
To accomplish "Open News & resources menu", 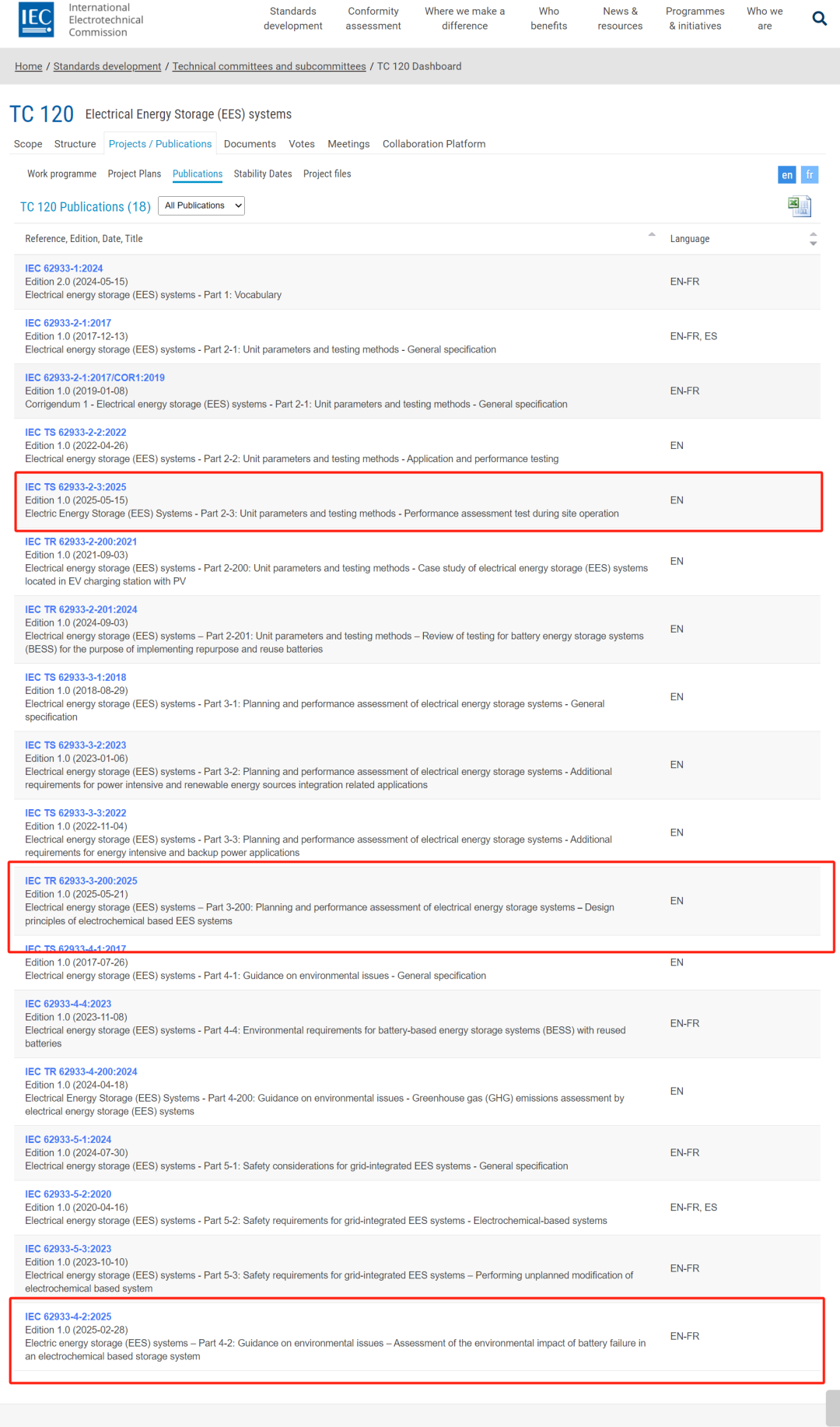I will click(620, 19).
